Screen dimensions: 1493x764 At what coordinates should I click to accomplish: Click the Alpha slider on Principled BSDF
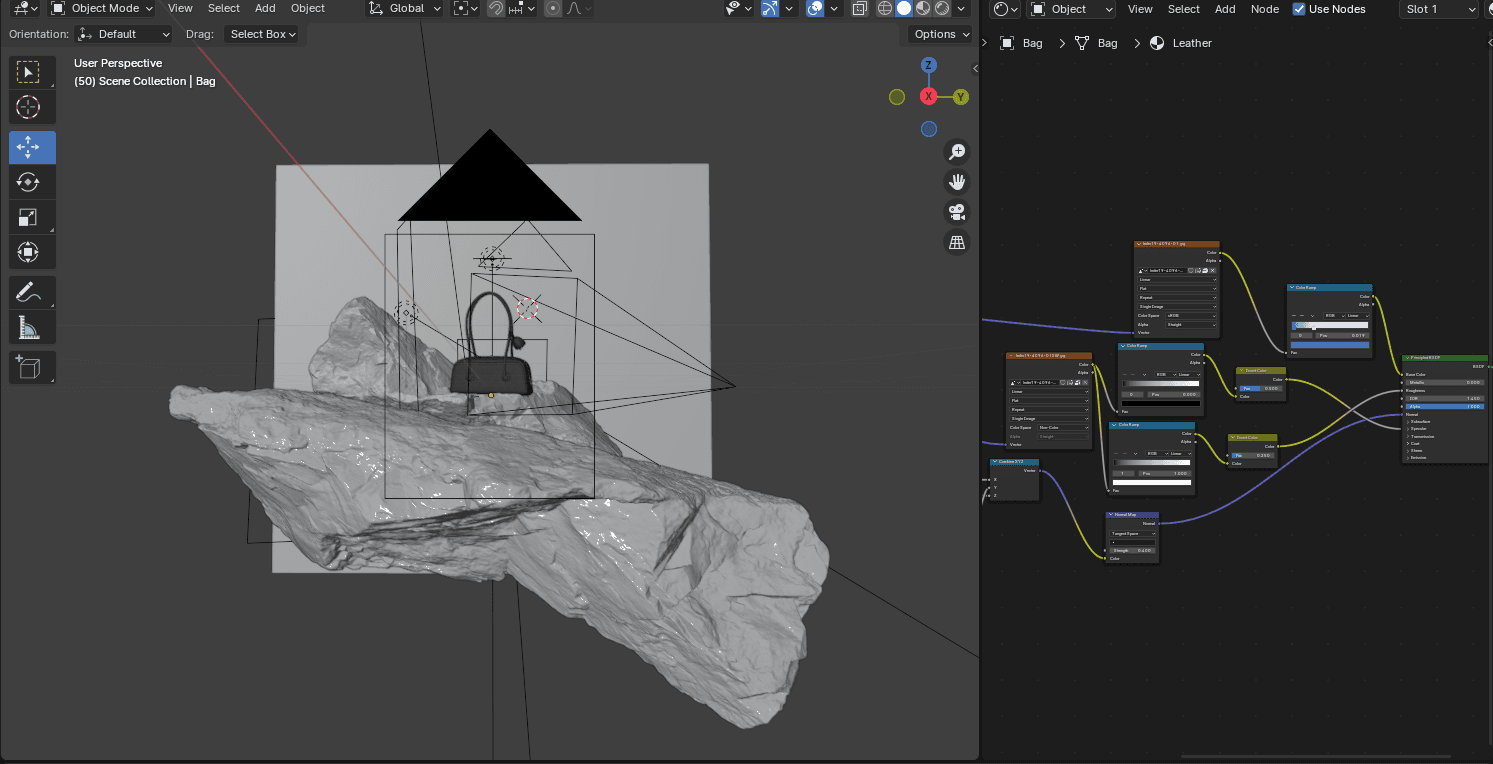[x=1444, y=406]
